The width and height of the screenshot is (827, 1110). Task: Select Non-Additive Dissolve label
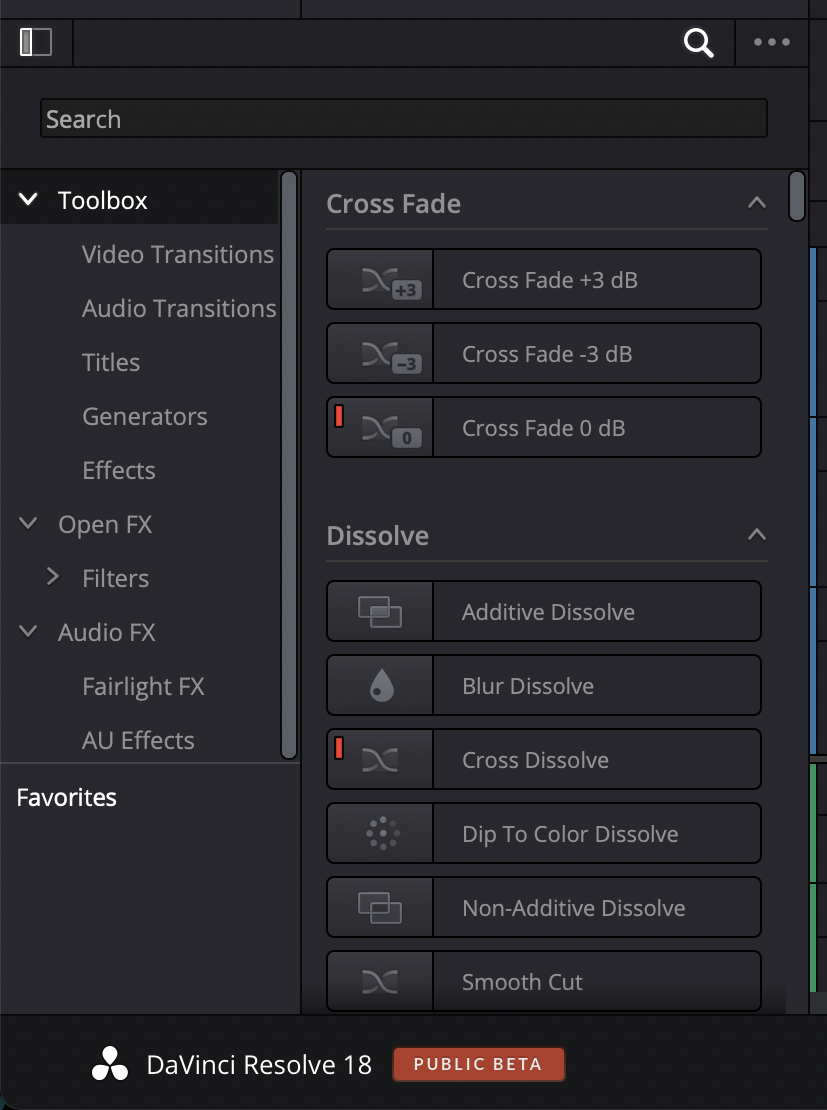coord(574,908)
